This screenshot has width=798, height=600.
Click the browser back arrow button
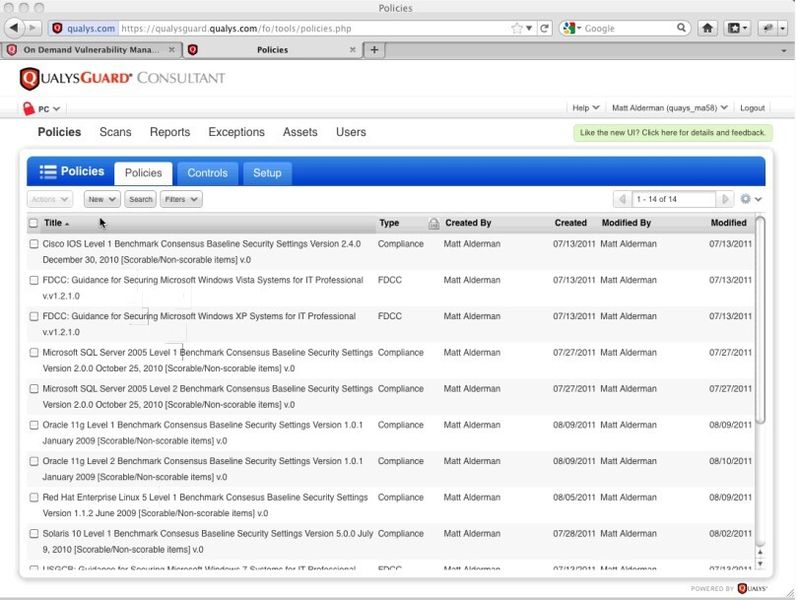13,28
